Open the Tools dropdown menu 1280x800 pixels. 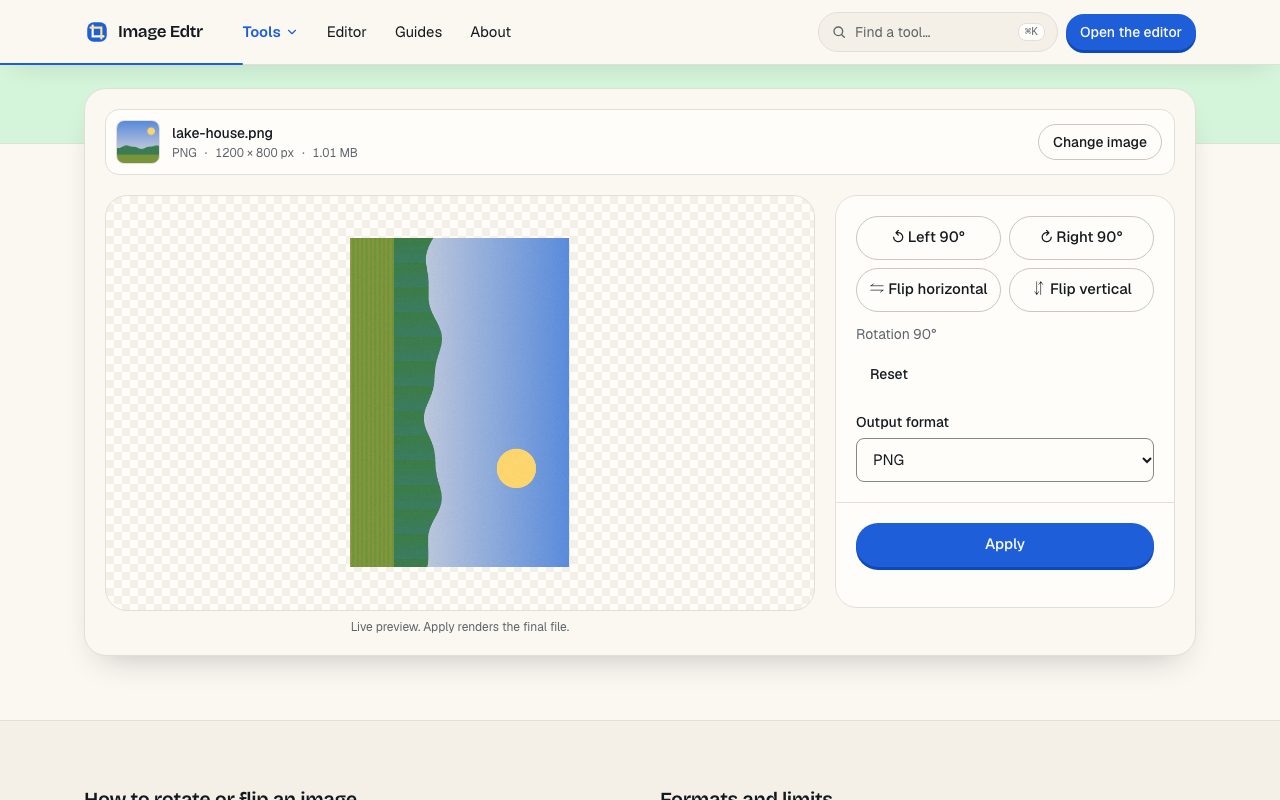(270, 32)
